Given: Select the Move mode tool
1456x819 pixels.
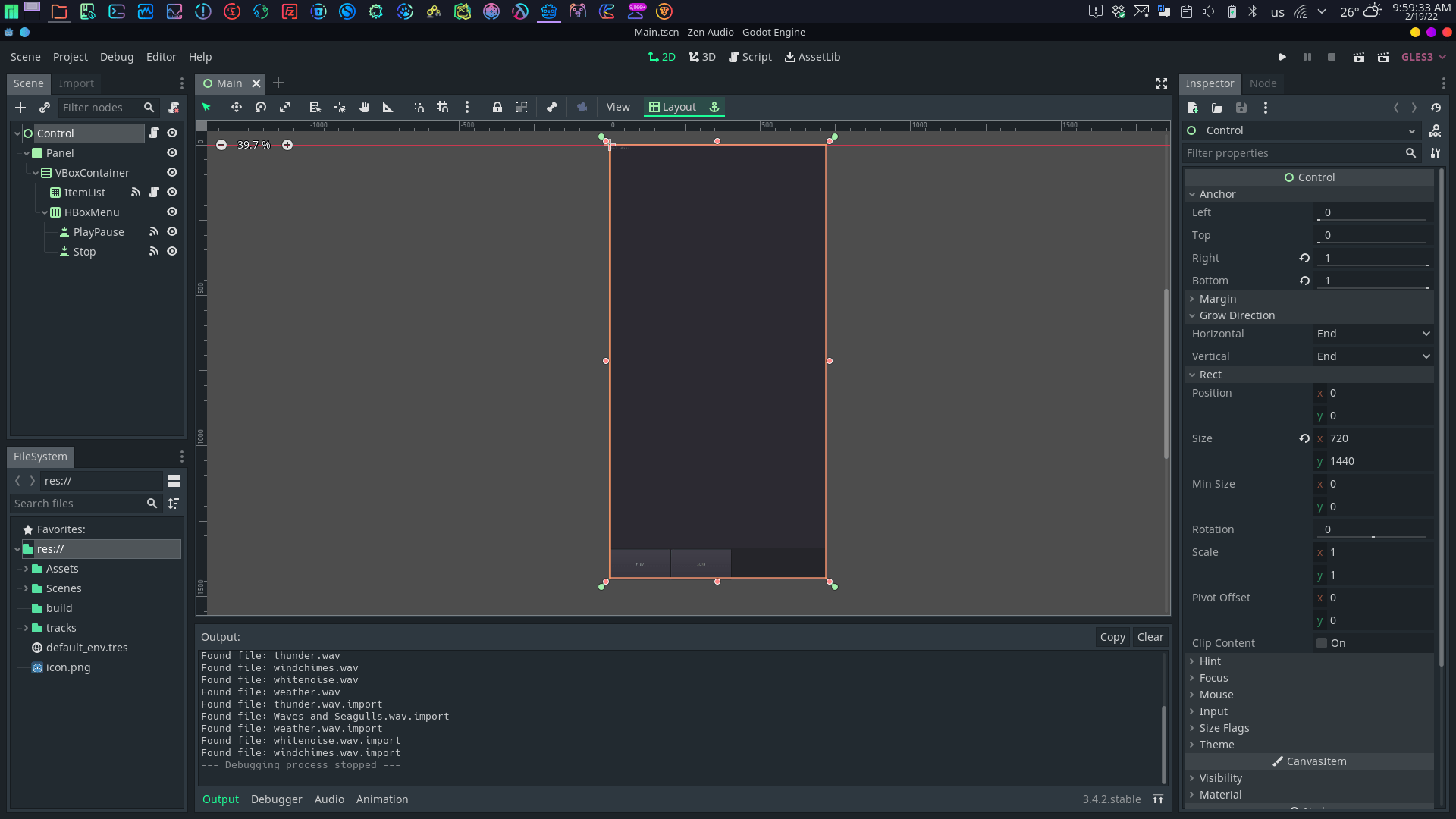Looking at the screenshot, I should click(236, 107).
